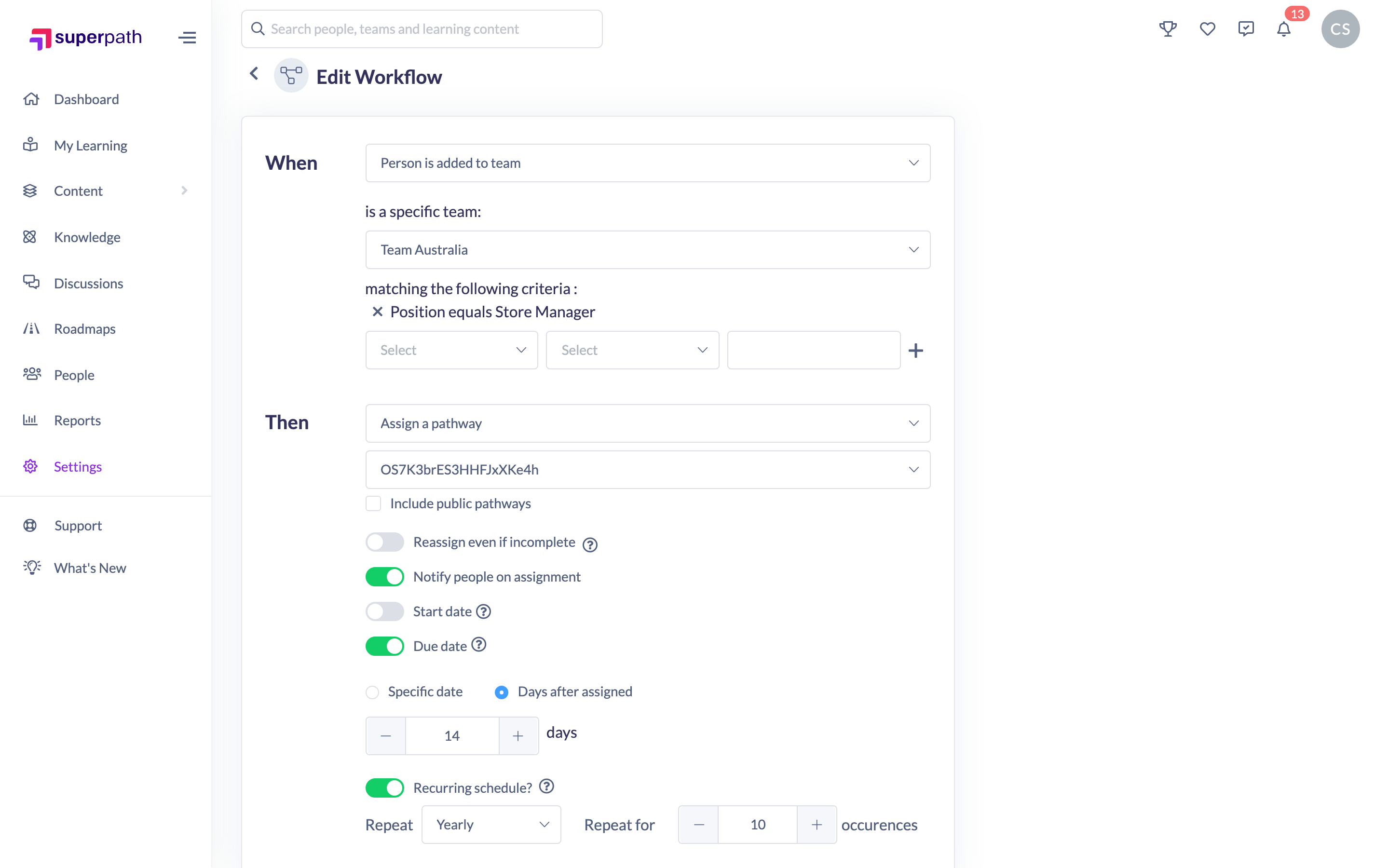Show help for Reassign even if incomplete
The image size is (1389, 868).
click(x=589, y=544)
